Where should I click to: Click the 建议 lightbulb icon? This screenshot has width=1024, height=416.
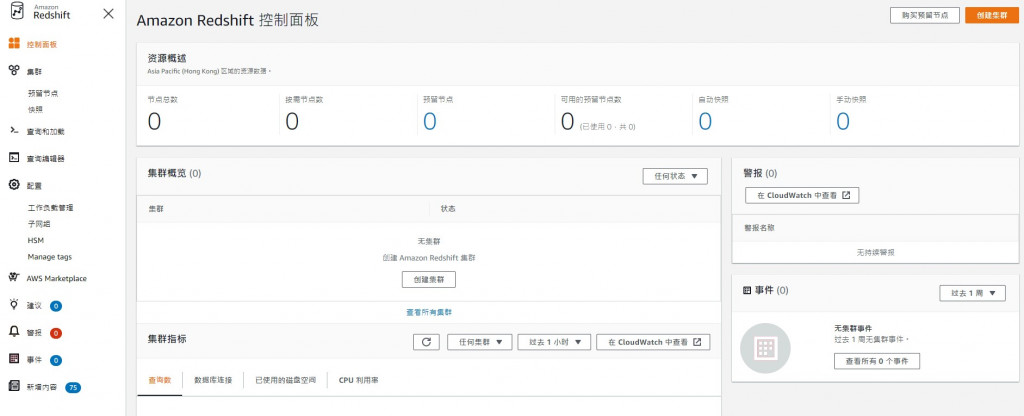coord(14,305)
